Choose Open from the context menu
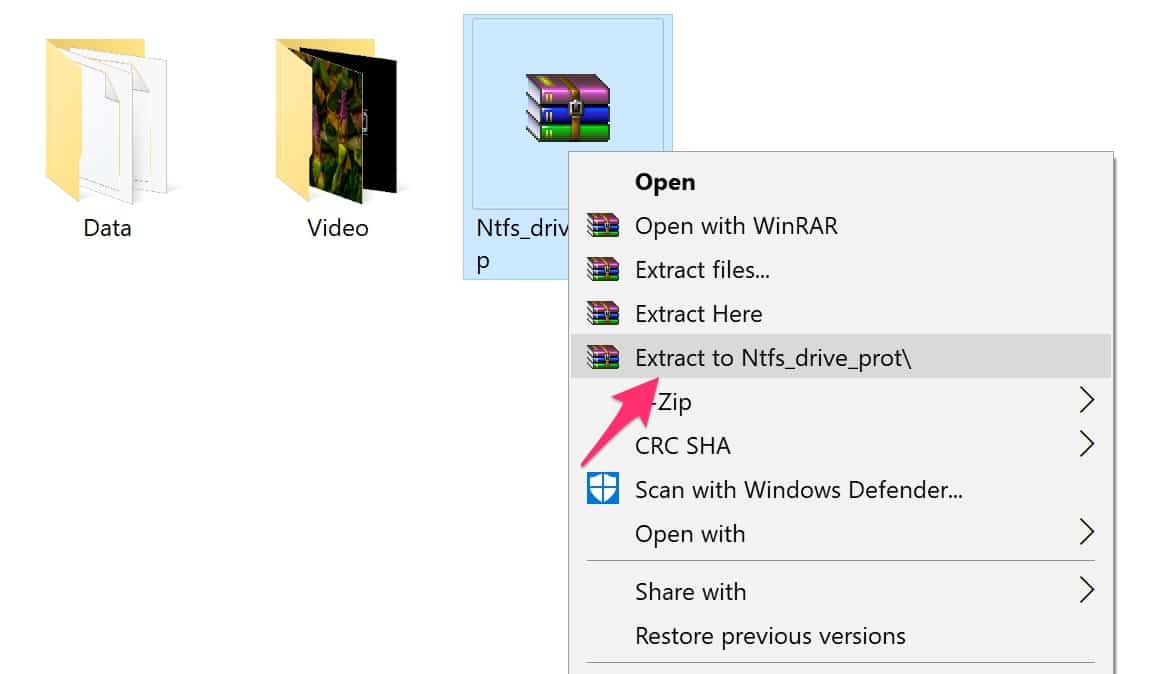This screenshot has height=674, width=1174. (x=665, y=182)
